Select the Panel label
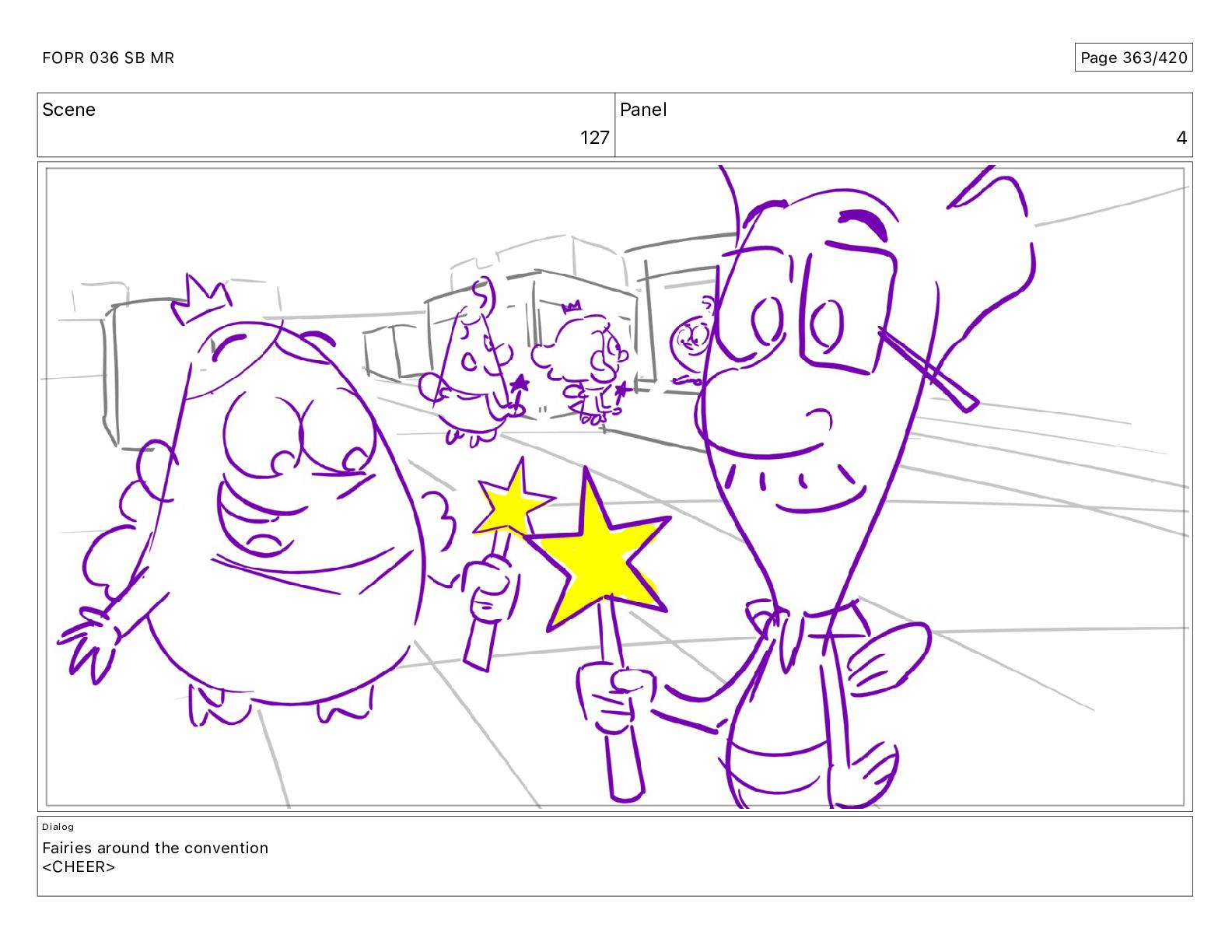The height and width of the screenshot is (952, 1232). click(643, 110)
